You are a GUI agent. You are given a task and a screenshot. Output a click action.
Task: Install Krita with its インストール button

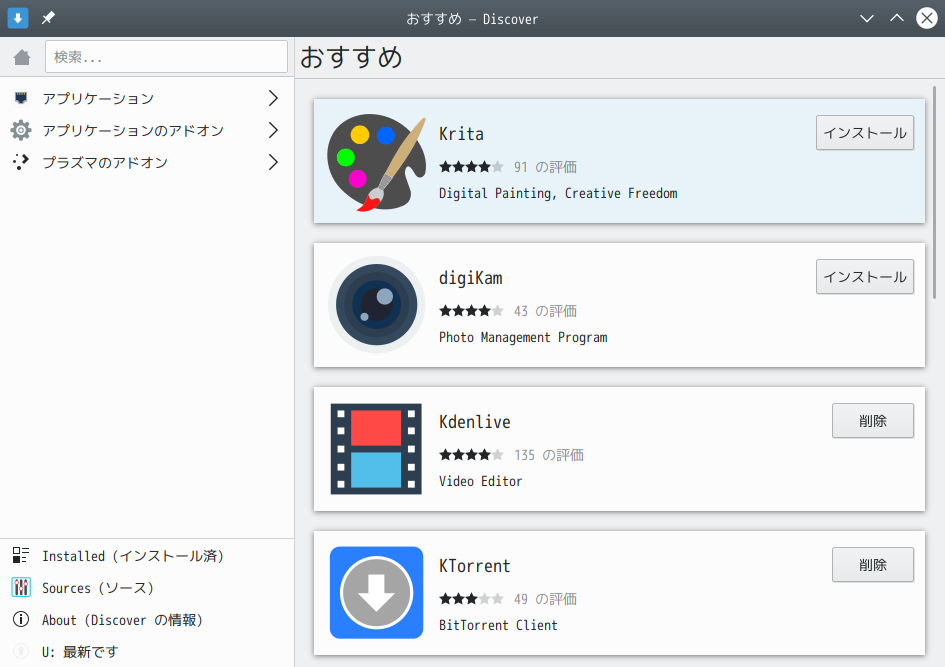[x=865, y=133]
